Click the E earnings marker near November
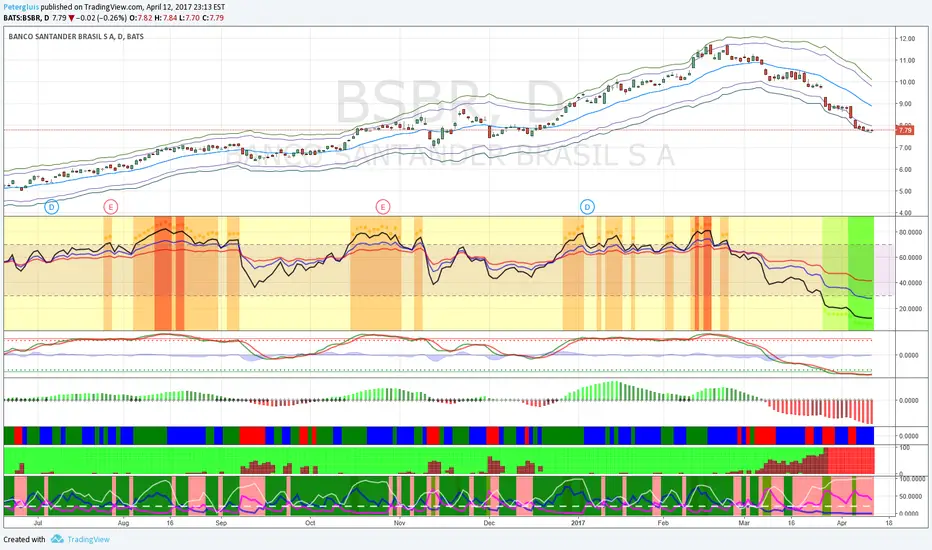Image resolution: width=932 pixels, height=550 pixels. click(x=383, y=207)
